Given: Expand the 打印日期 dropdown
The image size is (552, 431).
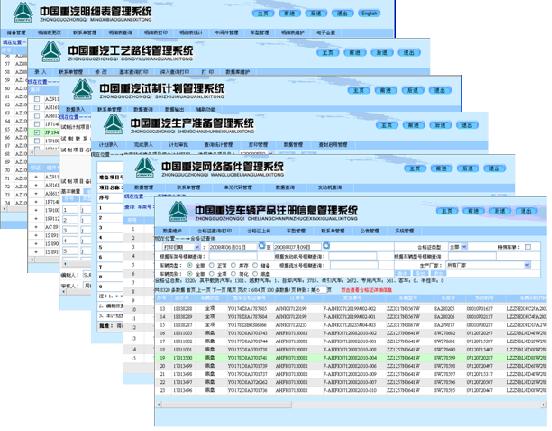Looking at the screenshot, I should [197, 247].
